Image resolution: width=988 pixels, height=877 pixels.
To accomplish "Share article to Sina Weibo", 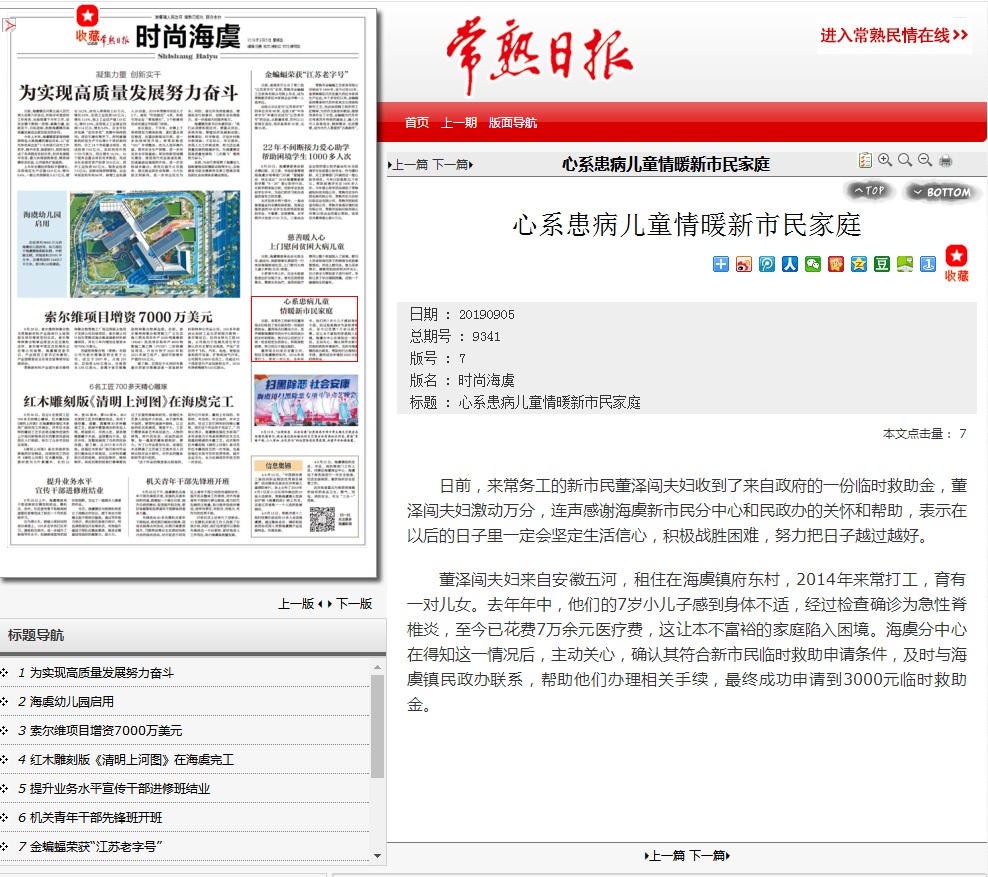I will tap(744, 264).
